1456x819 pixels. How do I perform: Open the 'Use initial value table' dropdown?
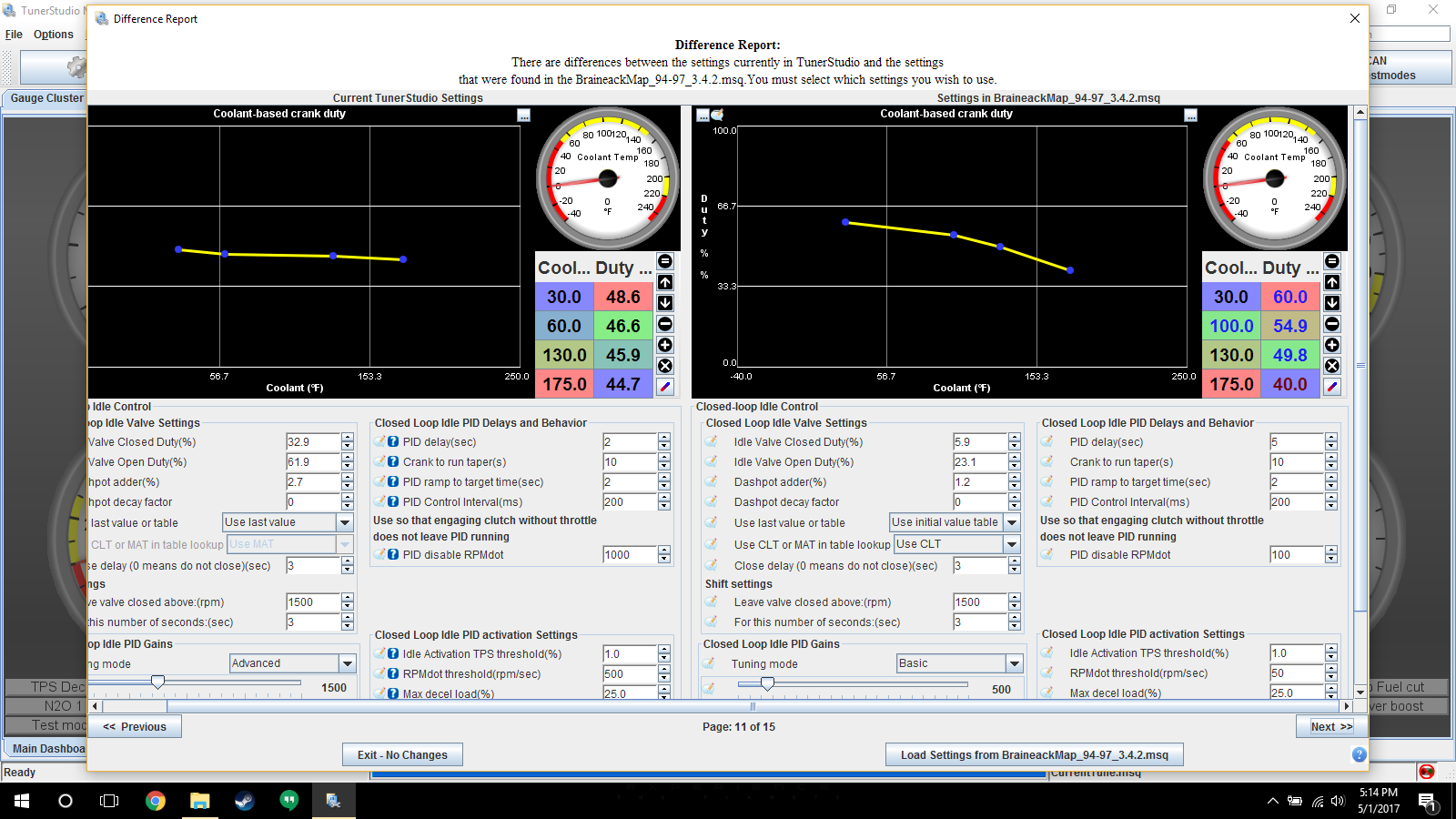1011,522
